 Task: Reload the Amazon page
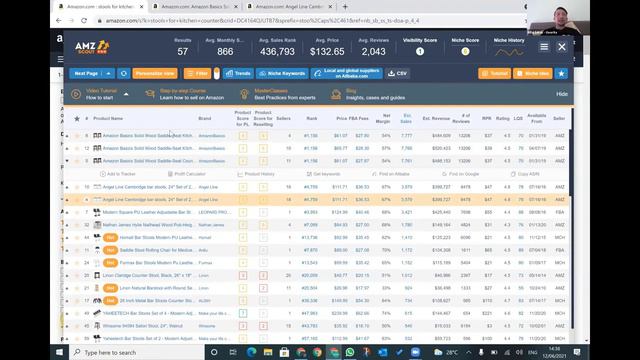[84, 20]
